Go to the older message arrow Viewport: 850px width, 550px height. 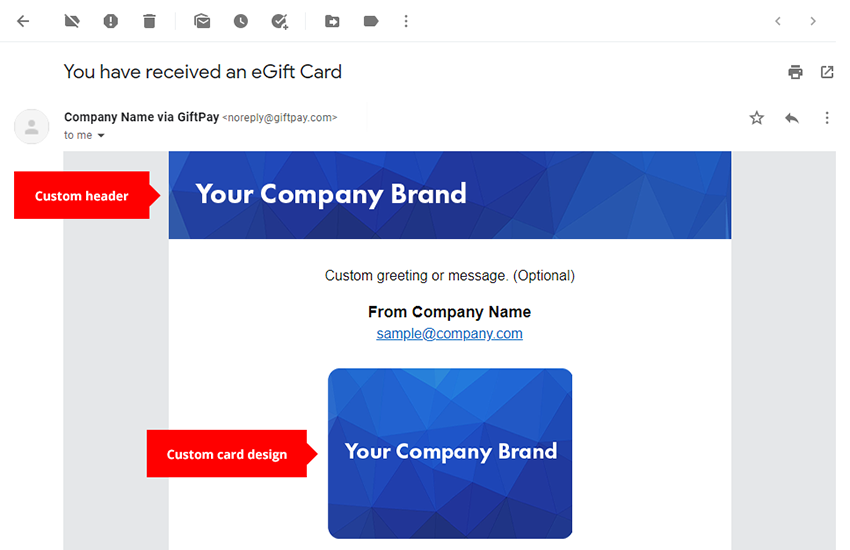coord(813,21)
